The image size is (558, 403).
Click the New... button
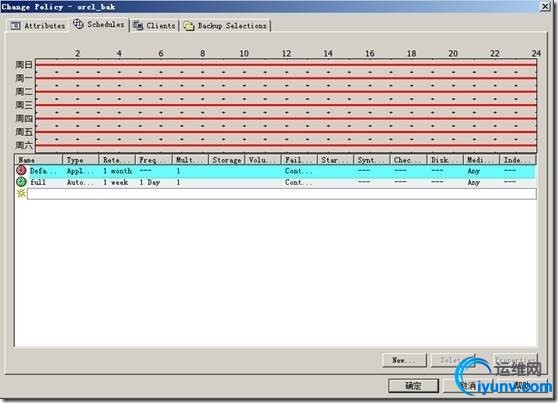click(404, 360)
